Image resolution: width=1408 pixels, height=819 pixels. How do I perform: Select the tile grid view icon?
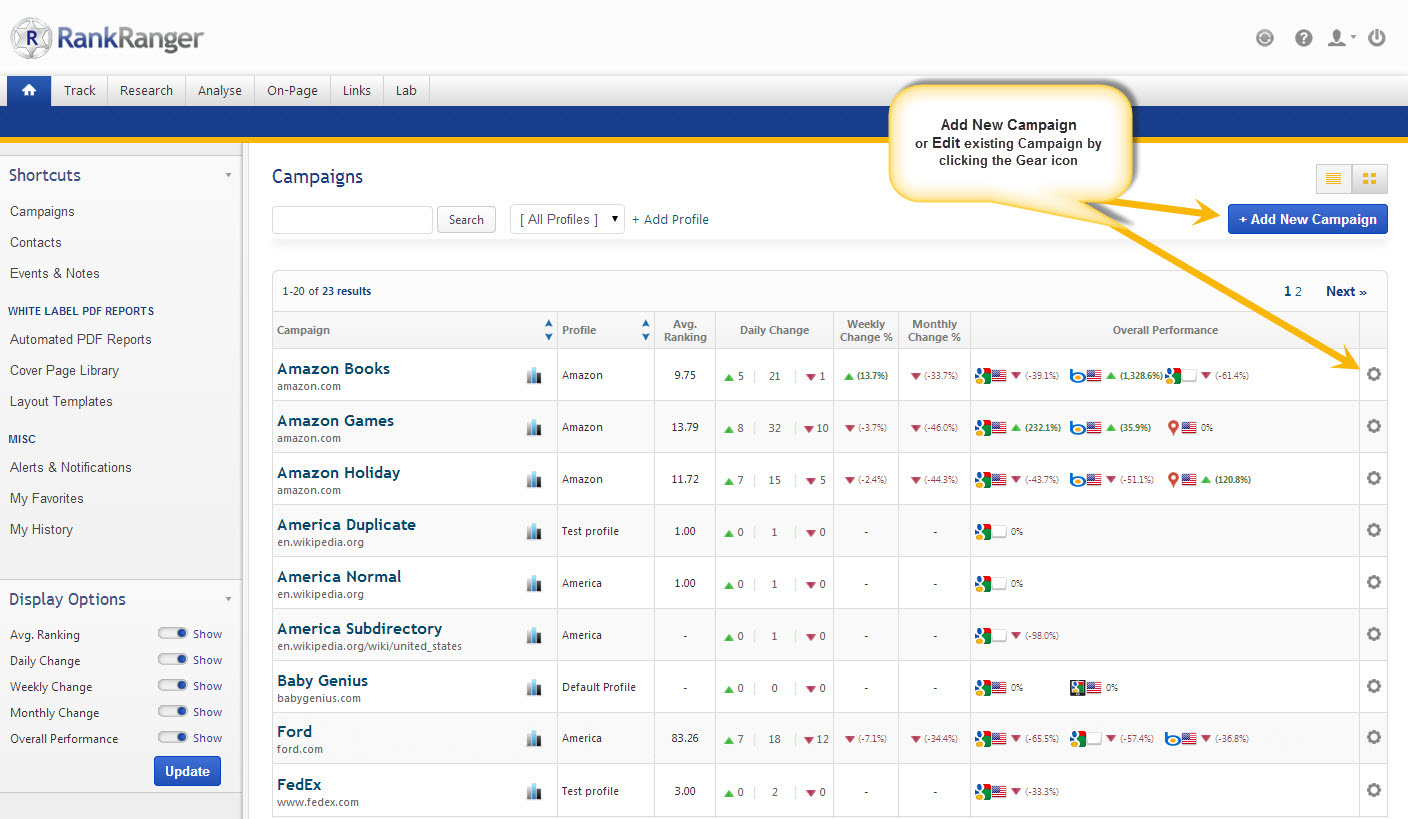[1369, 179]
